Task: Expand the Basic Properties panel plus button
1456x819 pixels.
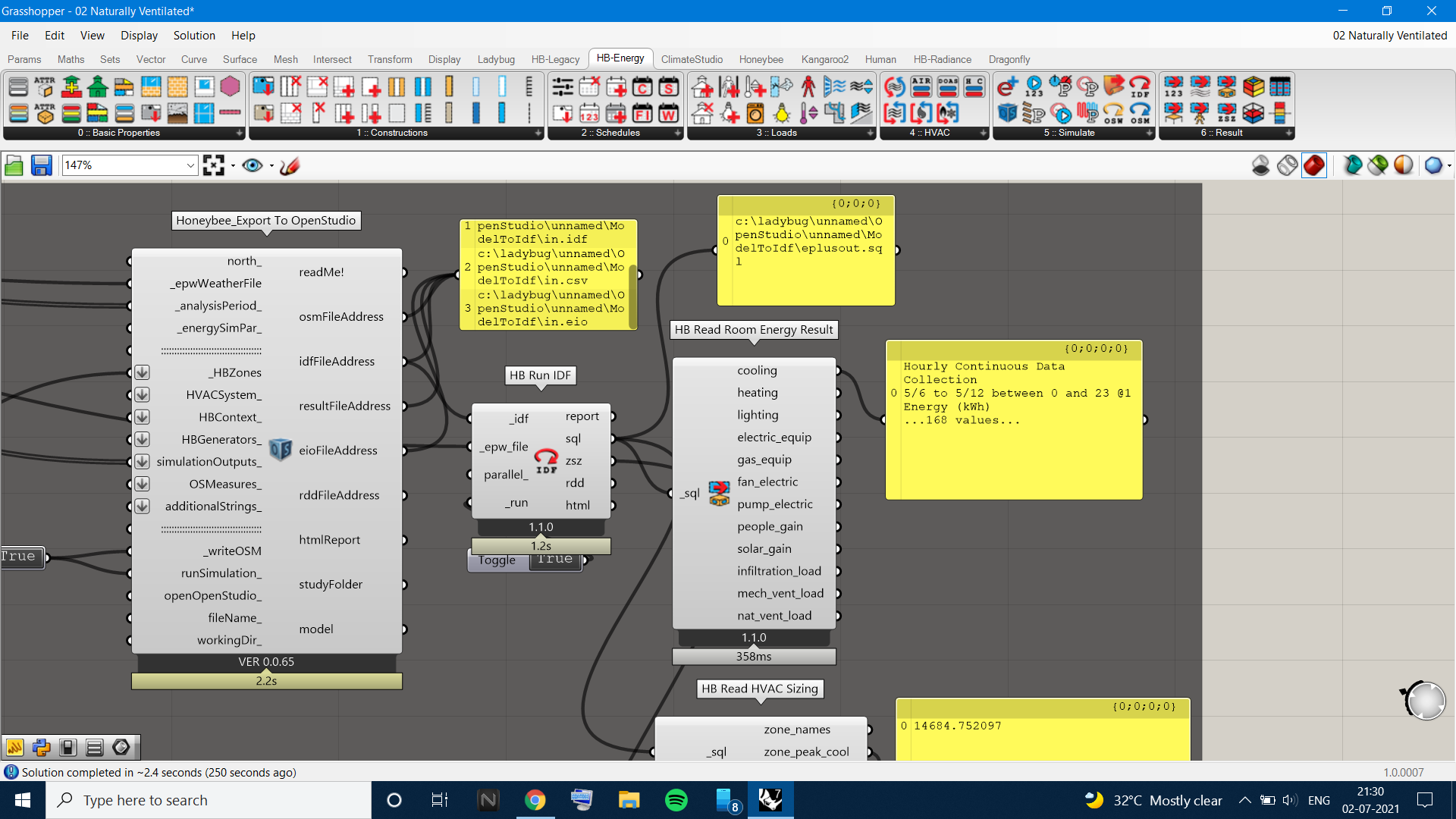Action: pyautogui.click(x=240, y=133)
